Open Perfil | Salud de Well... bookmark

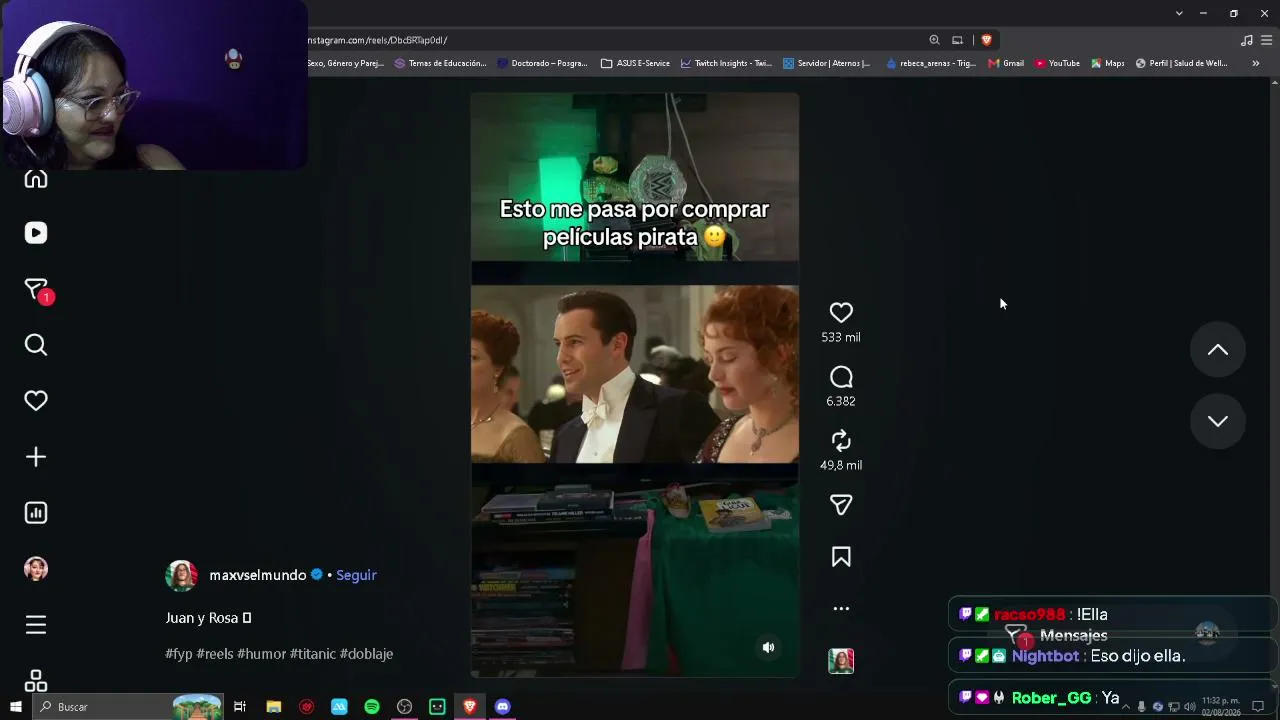pyautogui.click(x=1181, y=63)
